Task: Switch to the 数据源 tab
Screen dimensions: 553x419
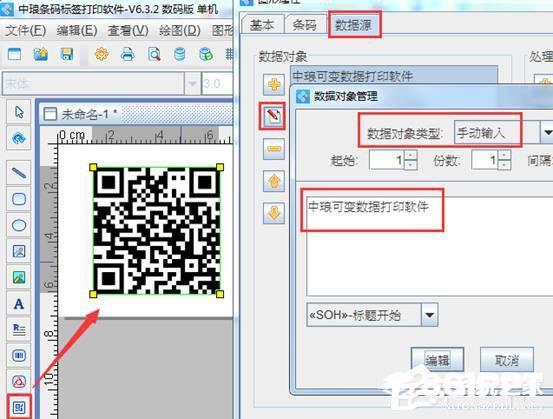Action: click(353, 25)
